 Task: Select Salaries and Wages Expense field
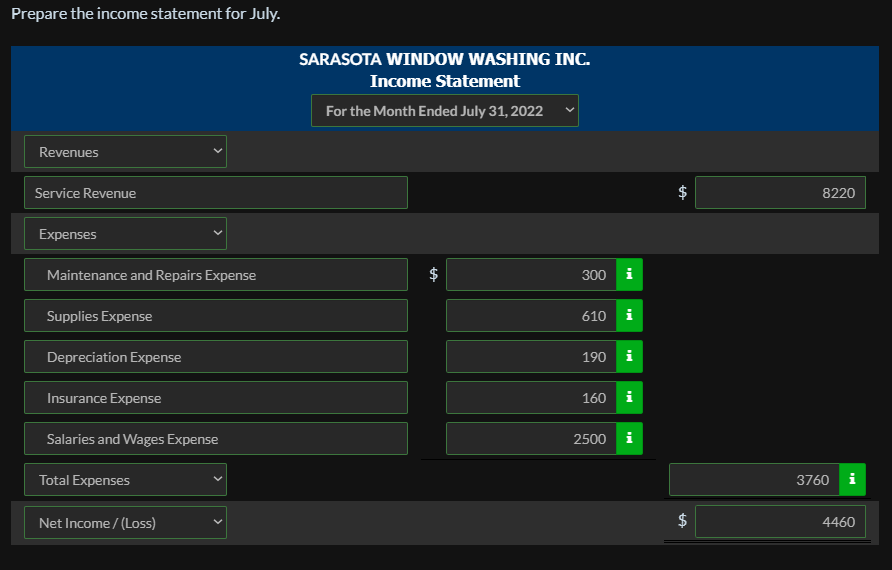[x=216, y=439]
